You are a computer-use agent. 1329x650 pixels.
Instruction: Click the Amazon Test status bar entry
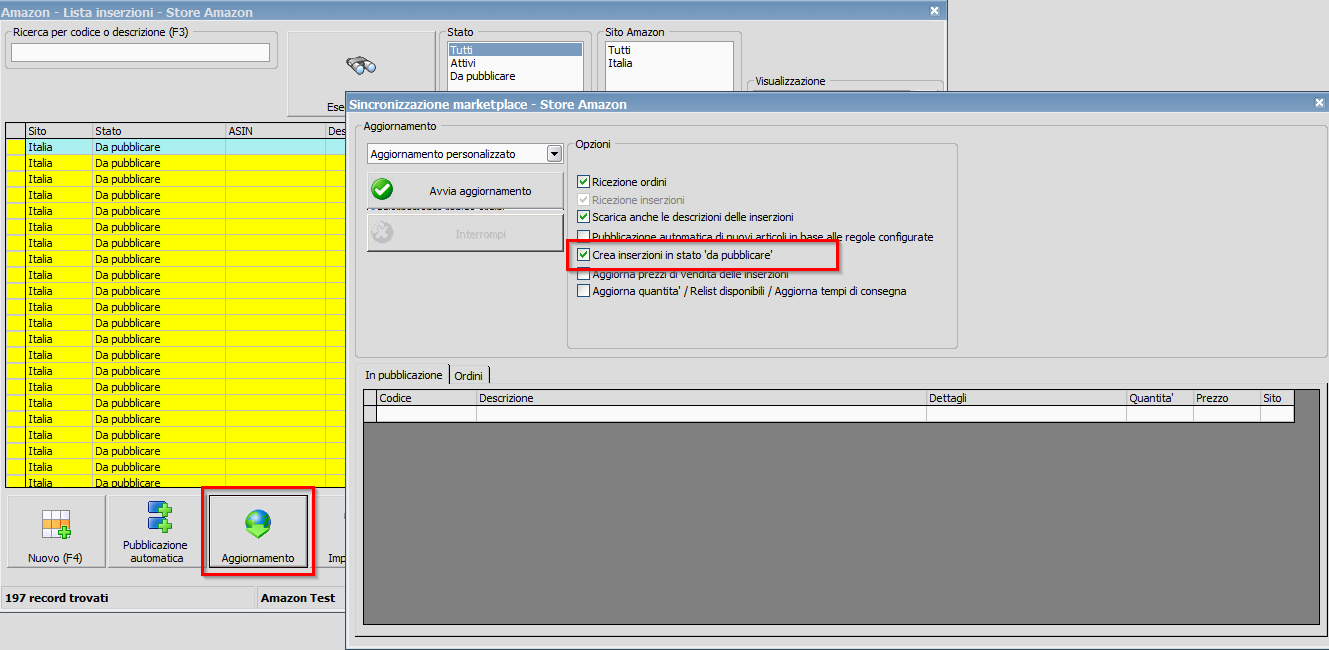pos(298,598)
